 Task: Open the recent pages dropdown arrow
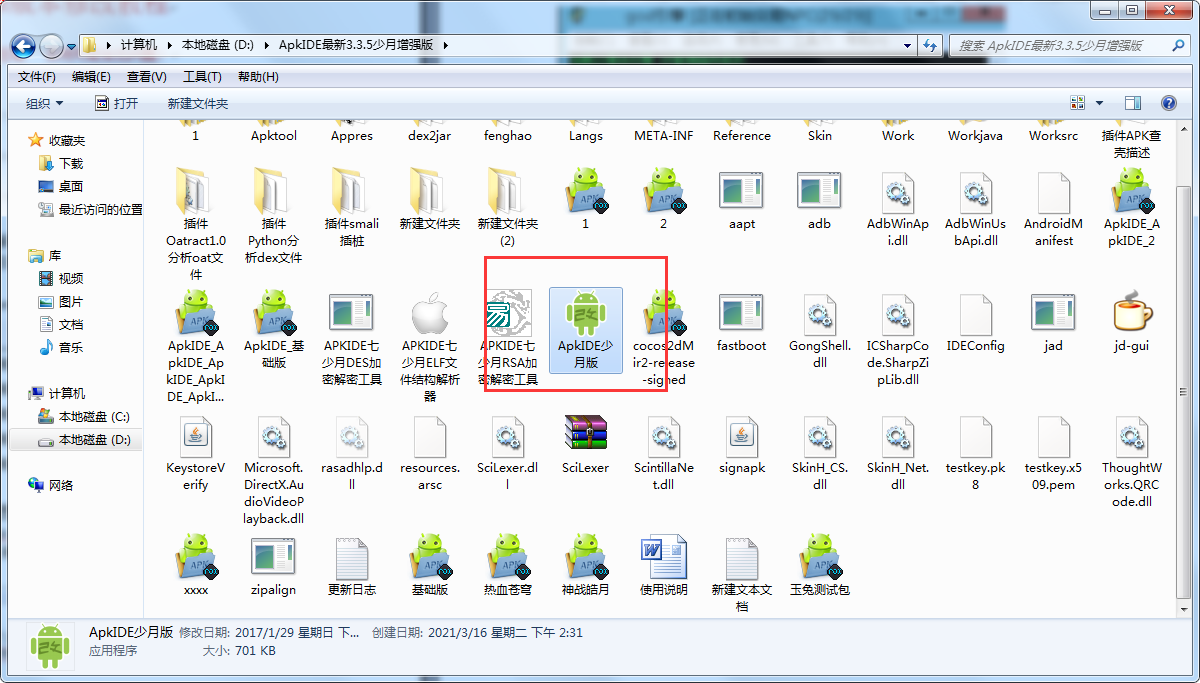[73, 46]
